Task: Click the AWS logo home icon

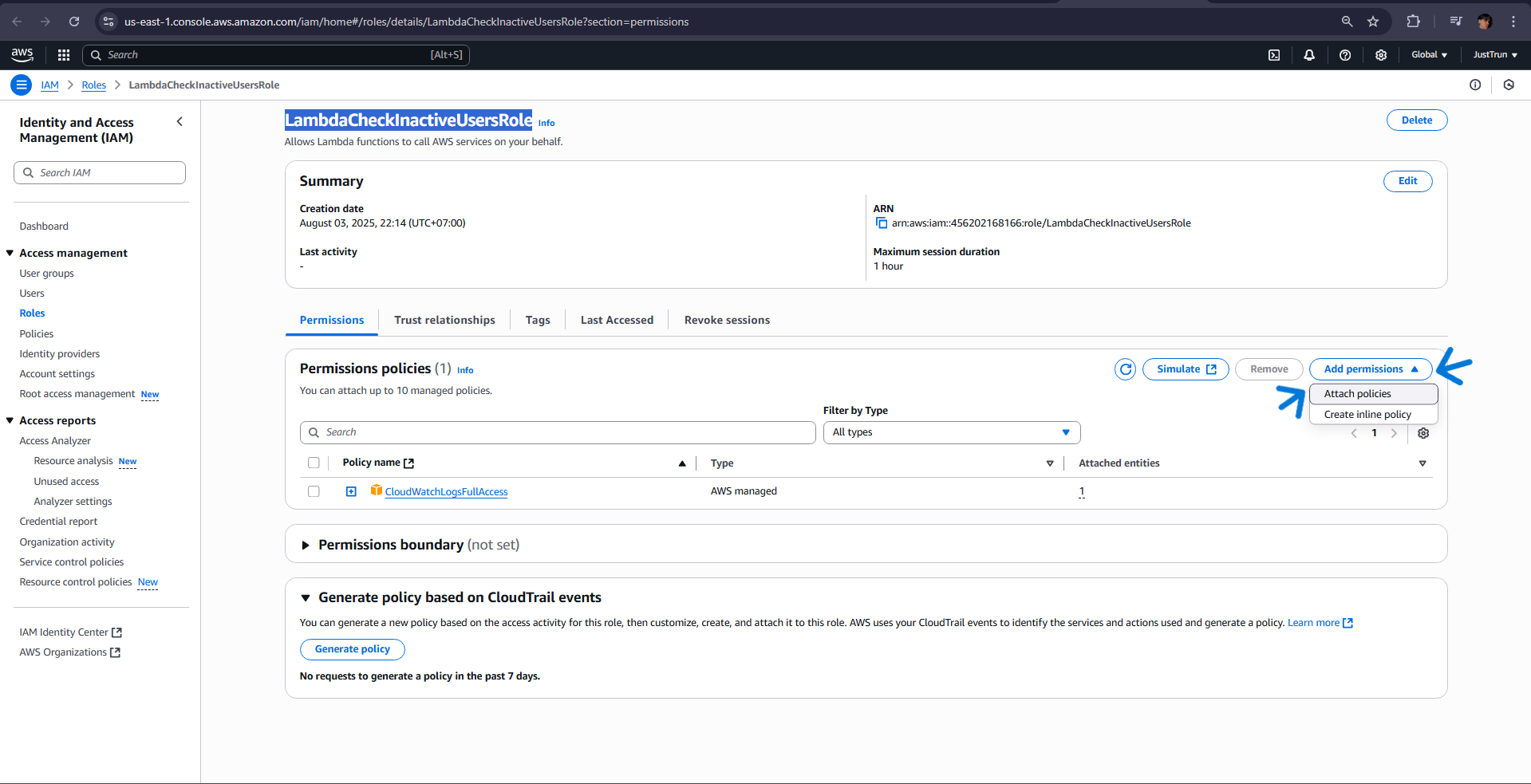Action: (x=22, y=54)
